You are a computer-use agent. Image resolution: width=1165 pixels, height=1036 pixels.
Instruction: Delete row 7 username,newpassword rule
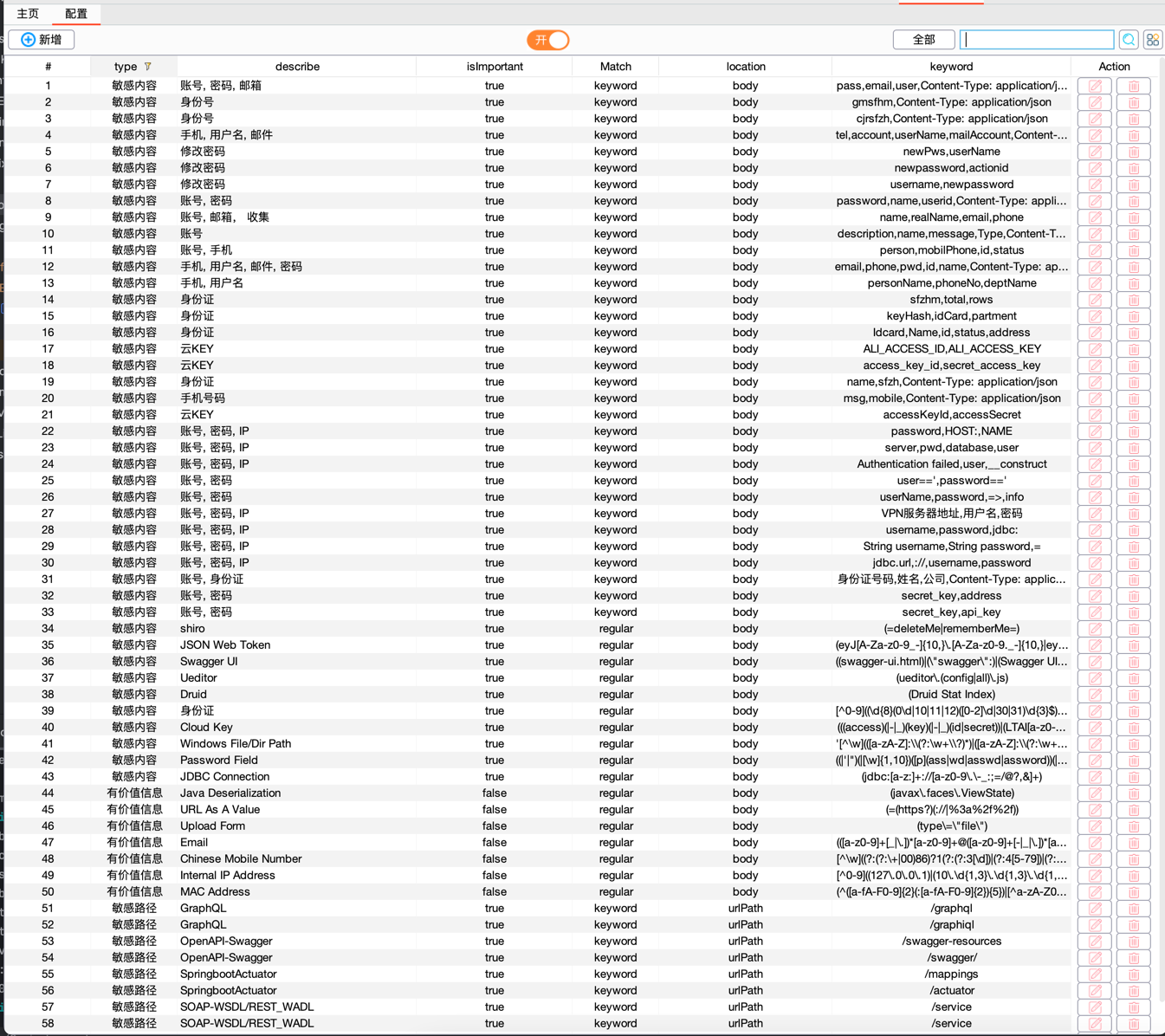coord(1134,185)
